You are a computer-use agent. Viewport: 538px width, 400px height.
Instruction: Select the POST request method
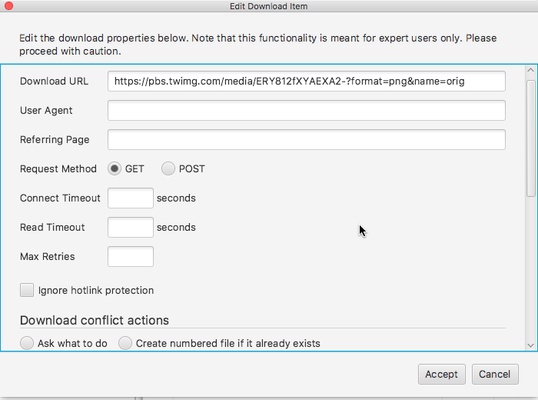[168, 169]
